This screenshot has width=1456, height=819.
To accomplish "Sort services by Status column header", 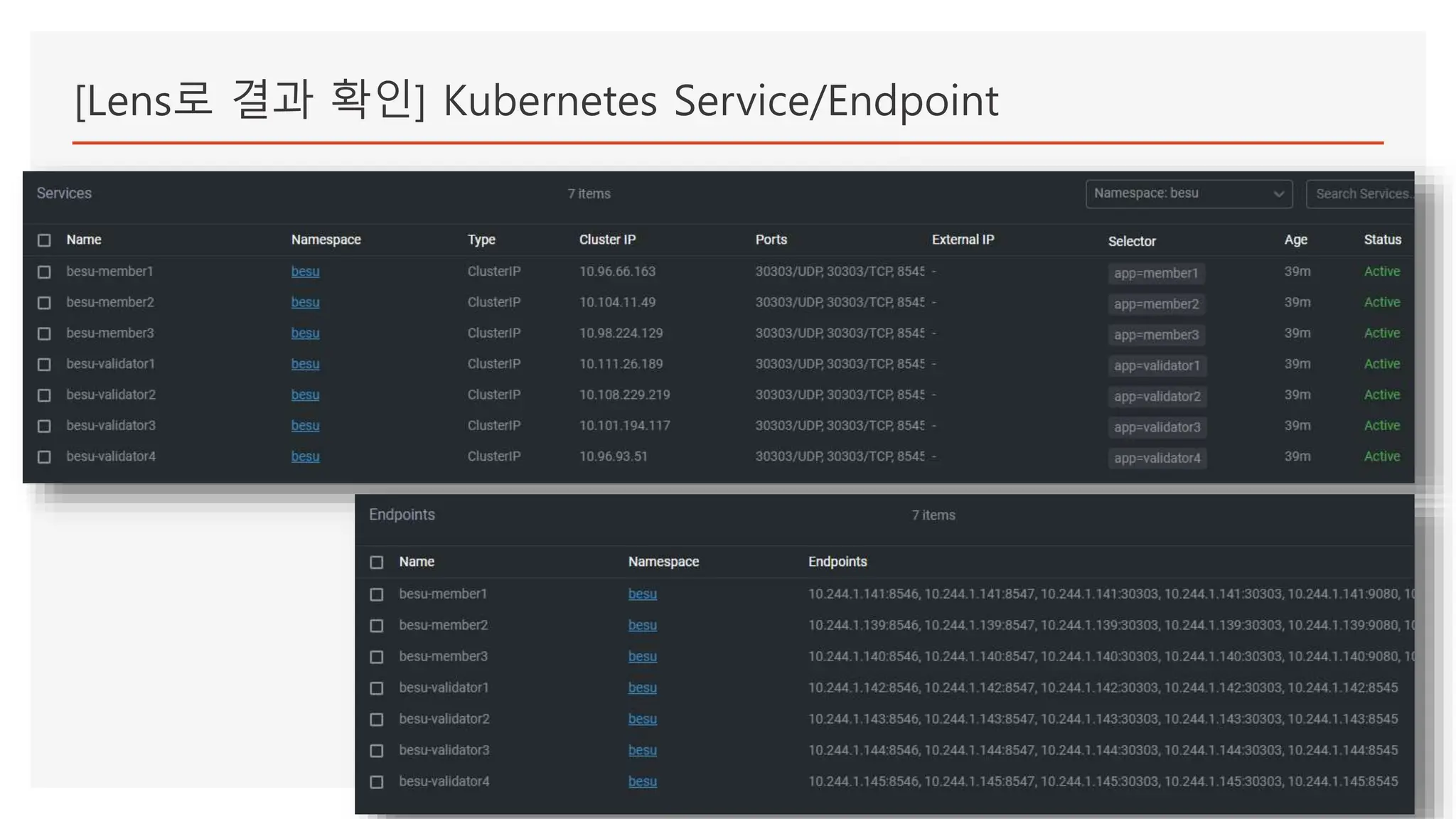I will [x=1382, y=240].
